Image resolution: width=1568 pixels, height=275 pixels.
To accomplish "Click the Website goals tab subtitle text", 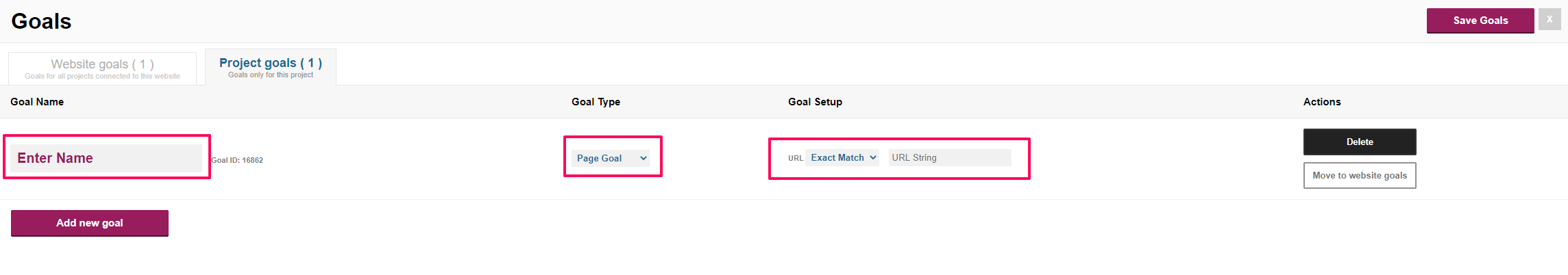I will tap(102, 76).
